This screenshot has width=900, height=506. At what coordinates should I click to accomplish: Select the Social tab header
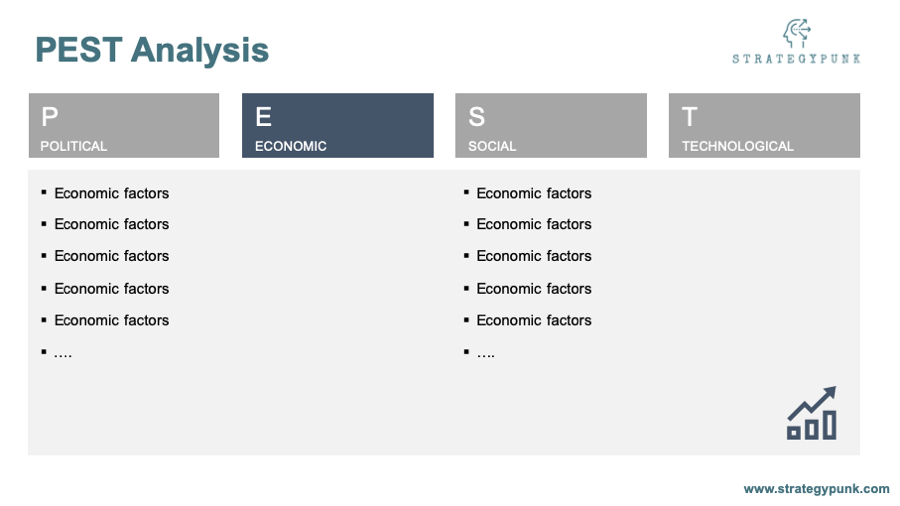tap(551, 126)
